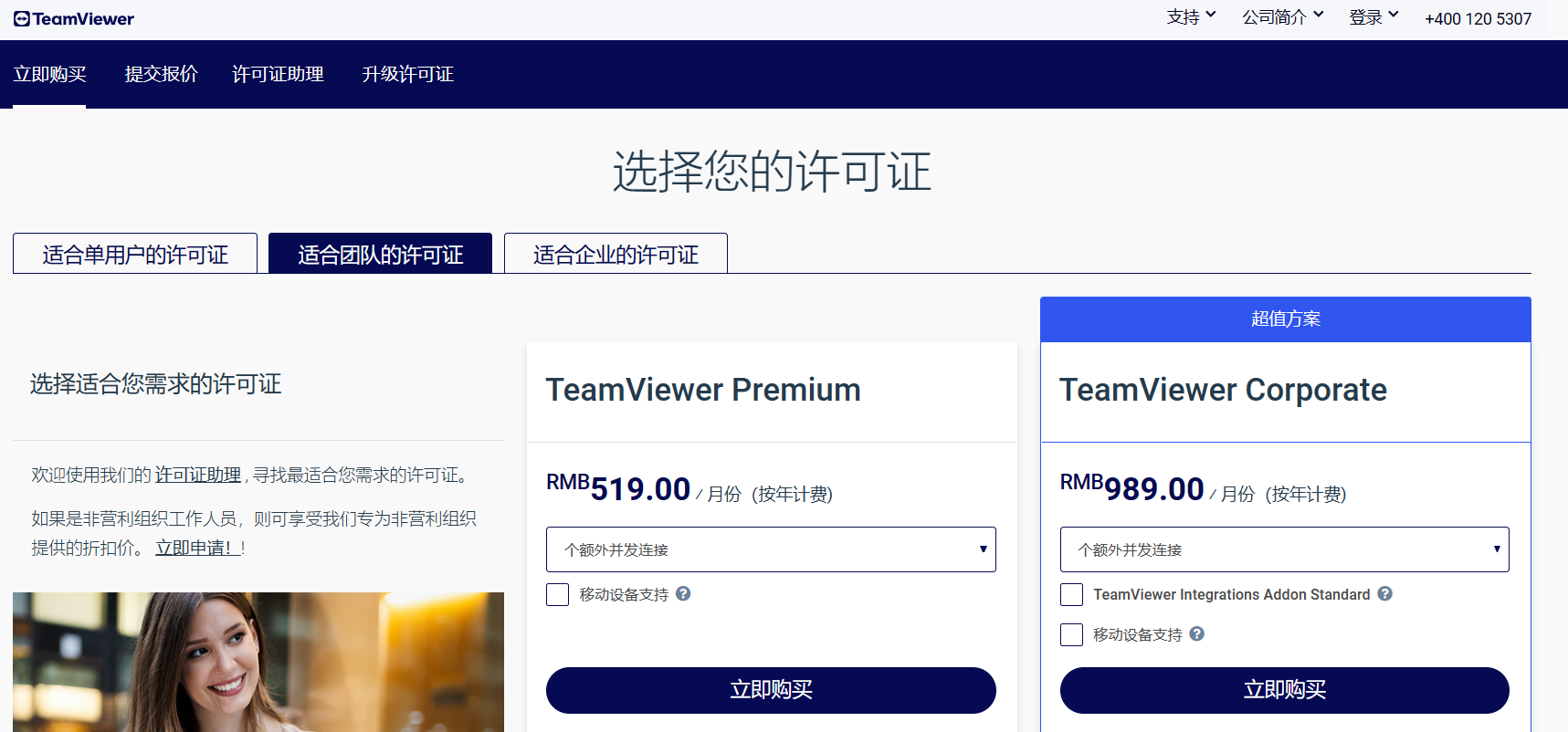Open Corporate extra concurrent connections dropdown
Image resolution: width=1568 pixels, height=732 pixels.
pos(1283,549)
